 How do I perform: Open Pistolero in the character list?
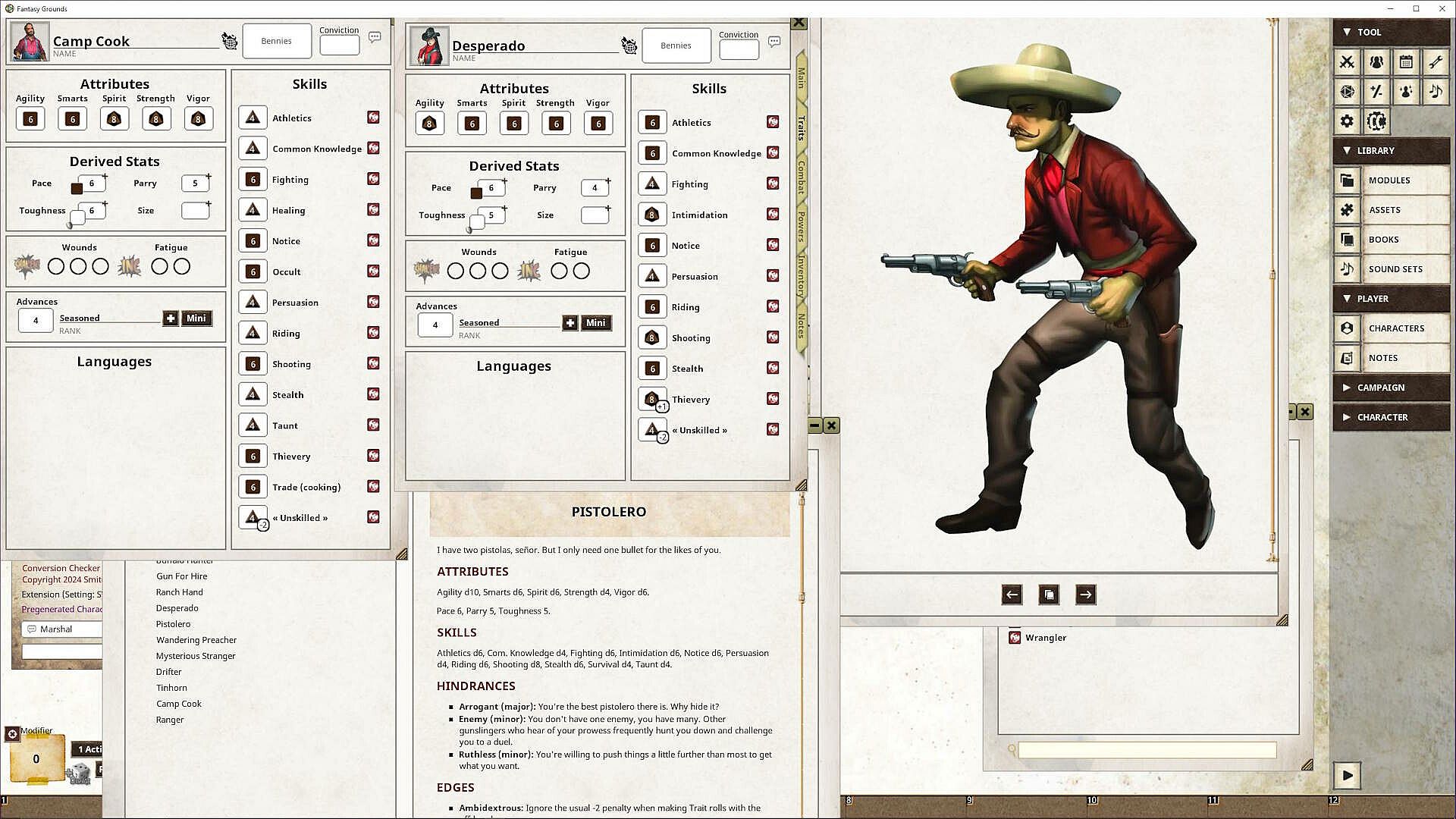(173, 624)
